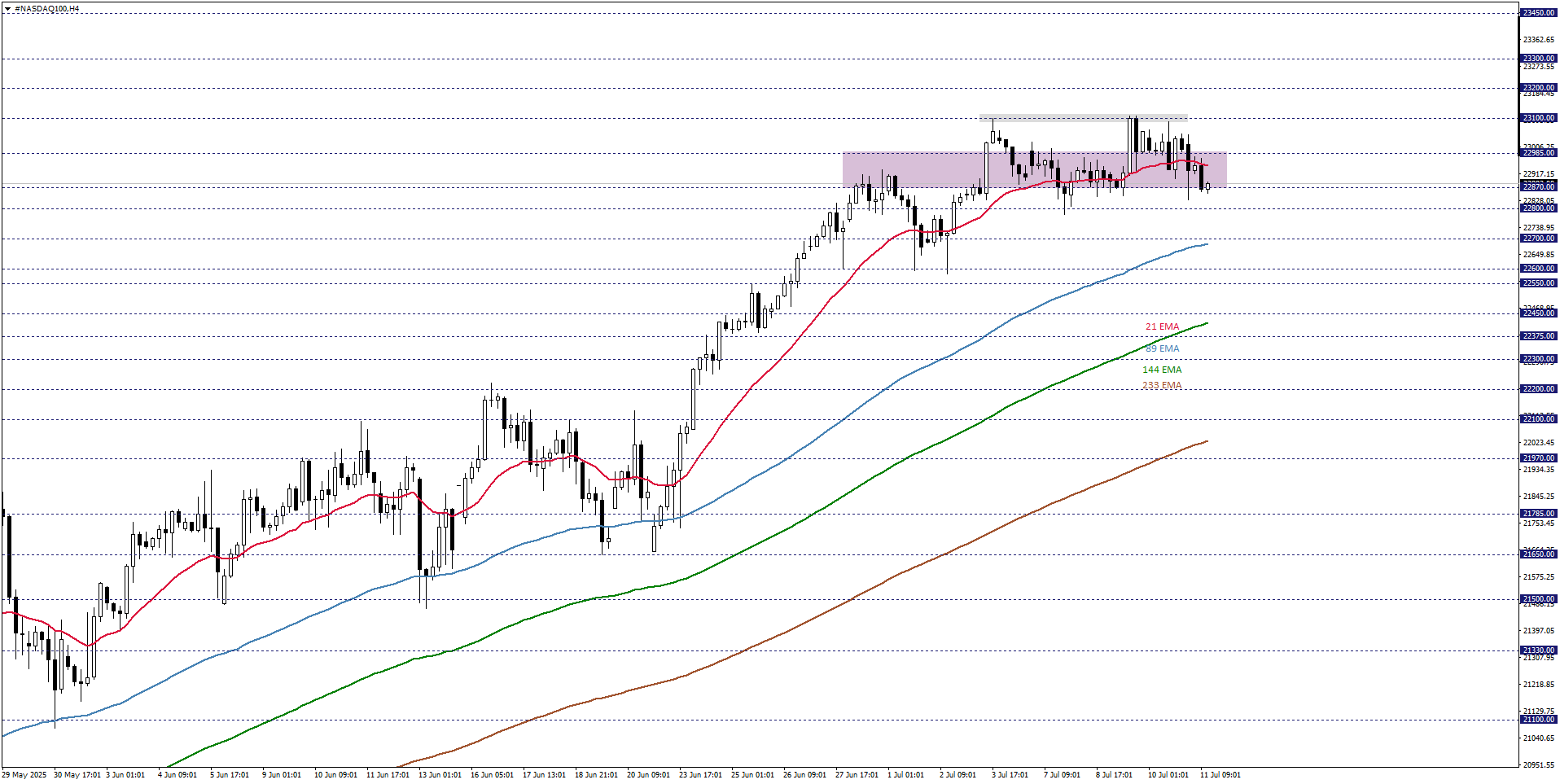1560x784 pixels.
Task: Click the 13 Jun 01:01 time label
Action: (440, 775)
